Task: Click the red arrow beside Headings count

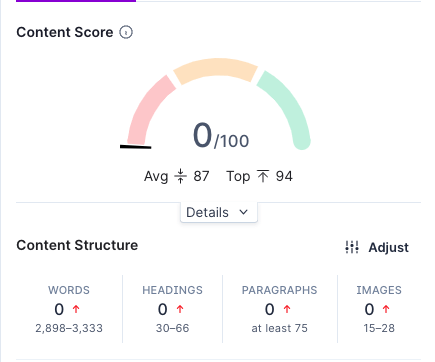Action: (x=180, y=309)
